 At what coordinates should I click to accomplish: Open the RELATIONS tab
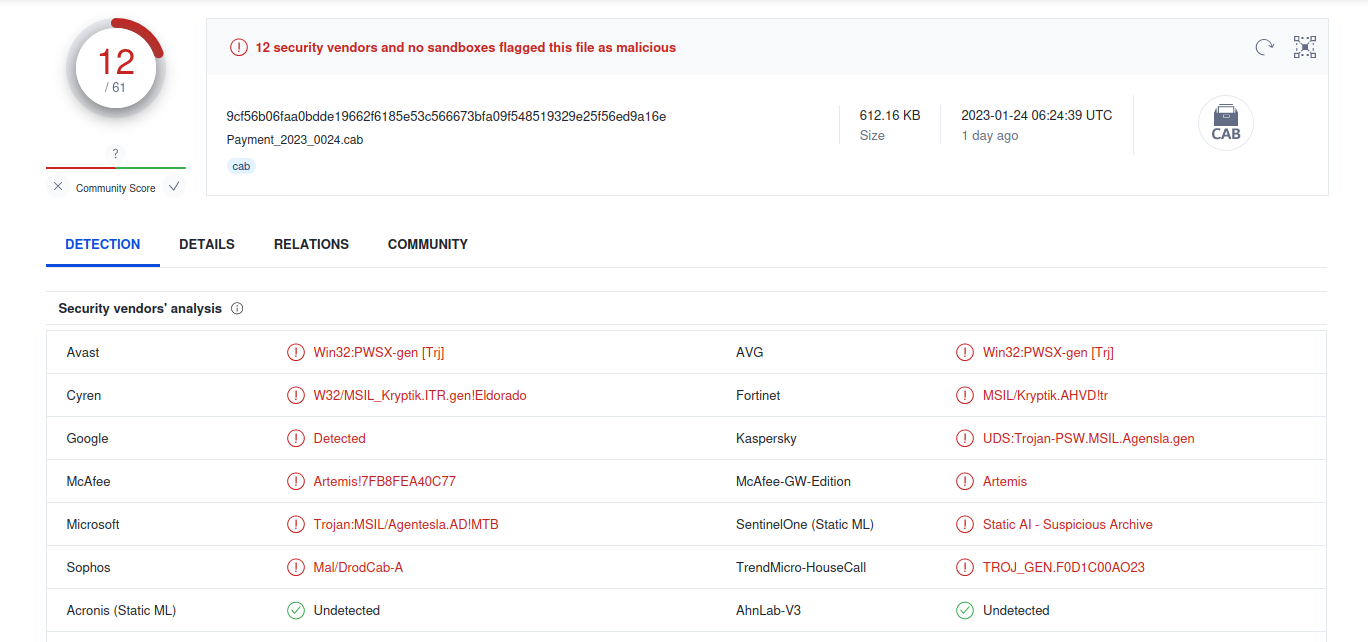tap(311, 244)
